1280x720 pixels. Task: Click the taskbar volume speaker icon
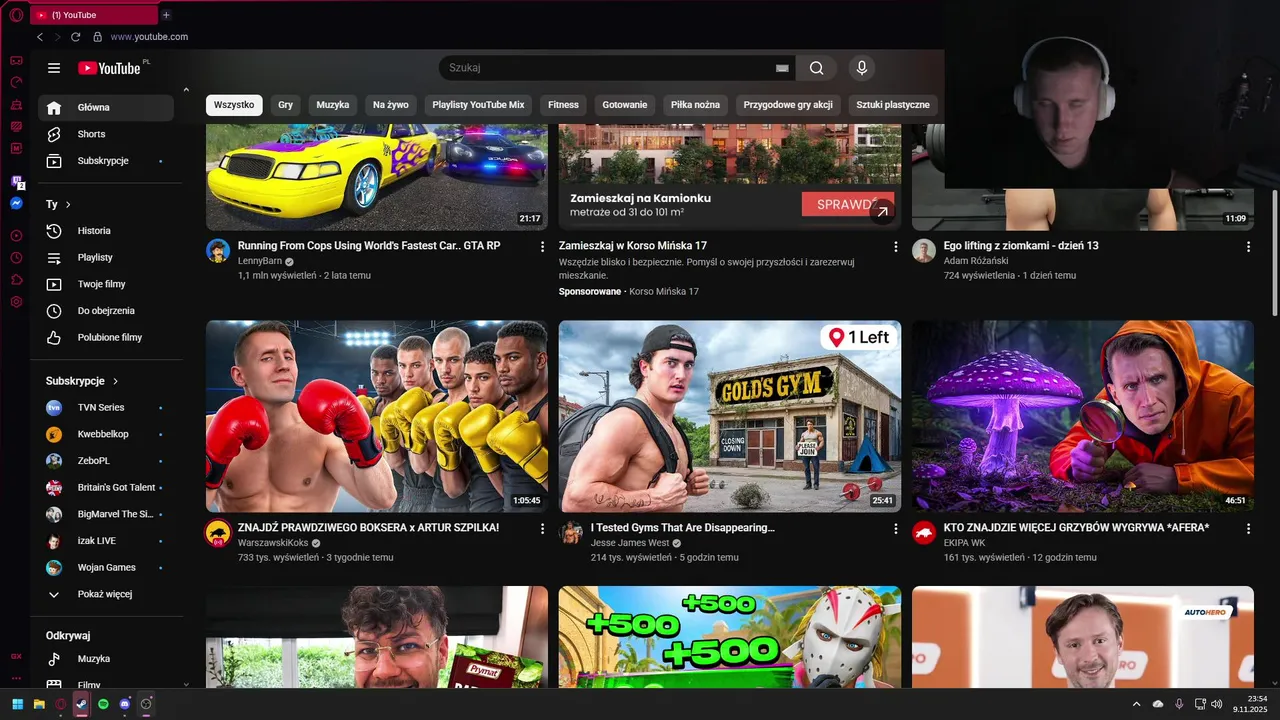(x=1217, y=704)
